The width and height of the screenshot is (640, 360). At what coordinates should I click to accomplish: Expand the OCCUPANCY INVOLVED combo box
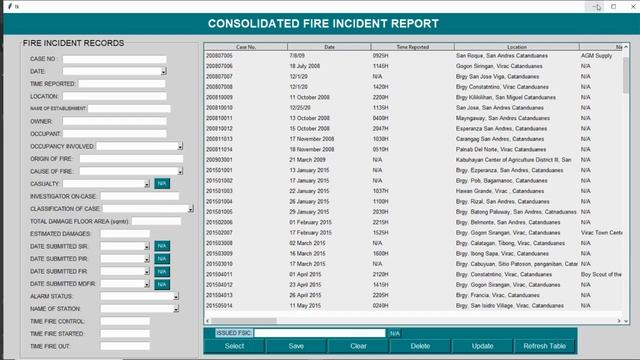click(180, 146)
